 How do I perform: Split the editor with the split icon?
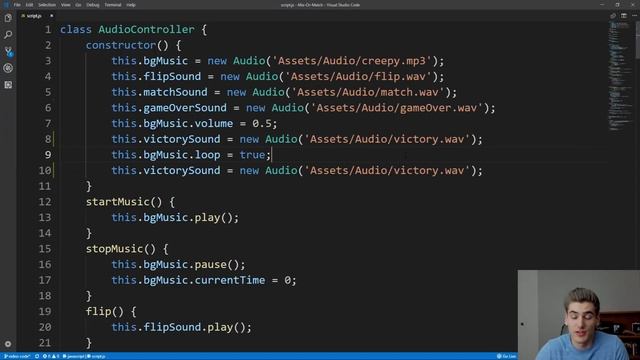624,16
